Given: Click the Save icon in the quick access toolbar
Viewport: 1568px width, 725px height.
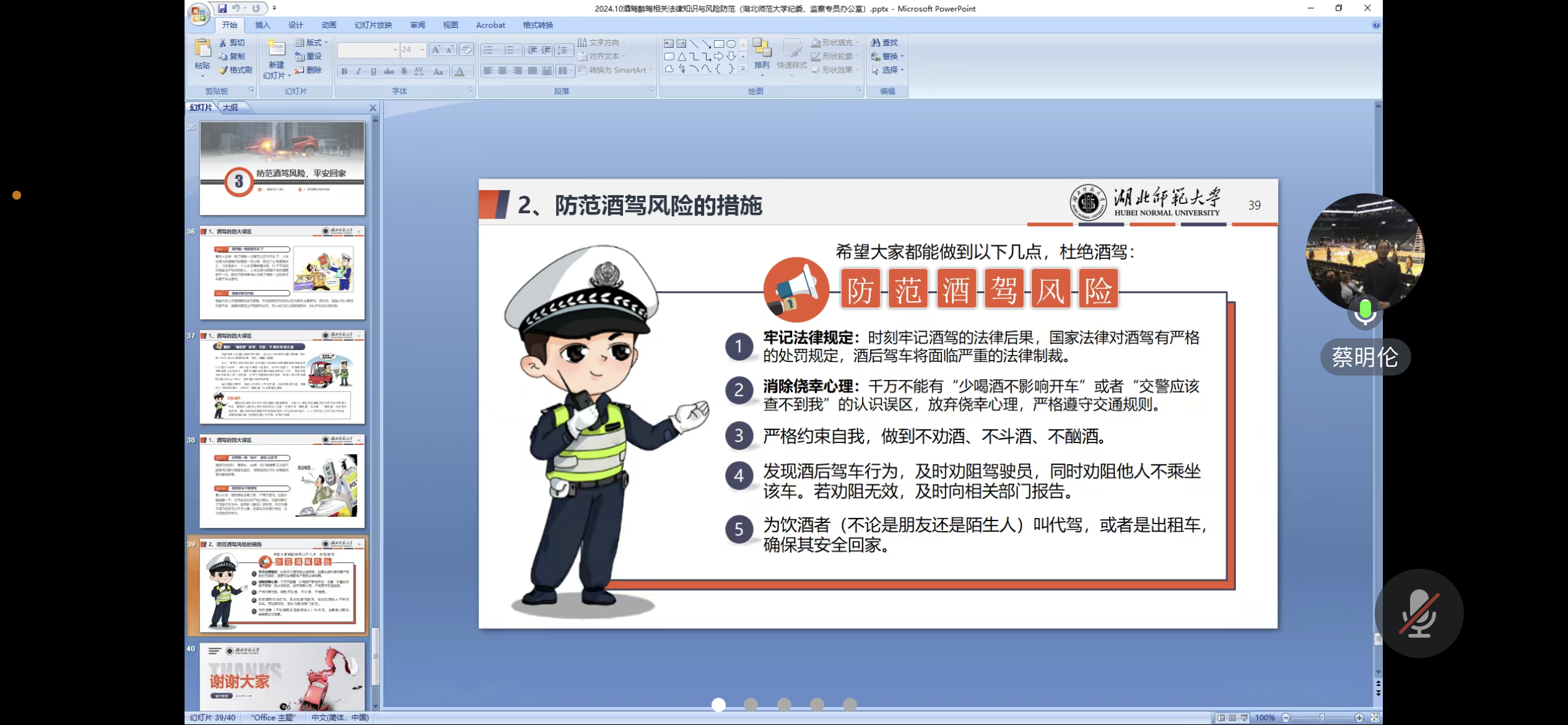Looking at the screenshot, I should point(222,9).
